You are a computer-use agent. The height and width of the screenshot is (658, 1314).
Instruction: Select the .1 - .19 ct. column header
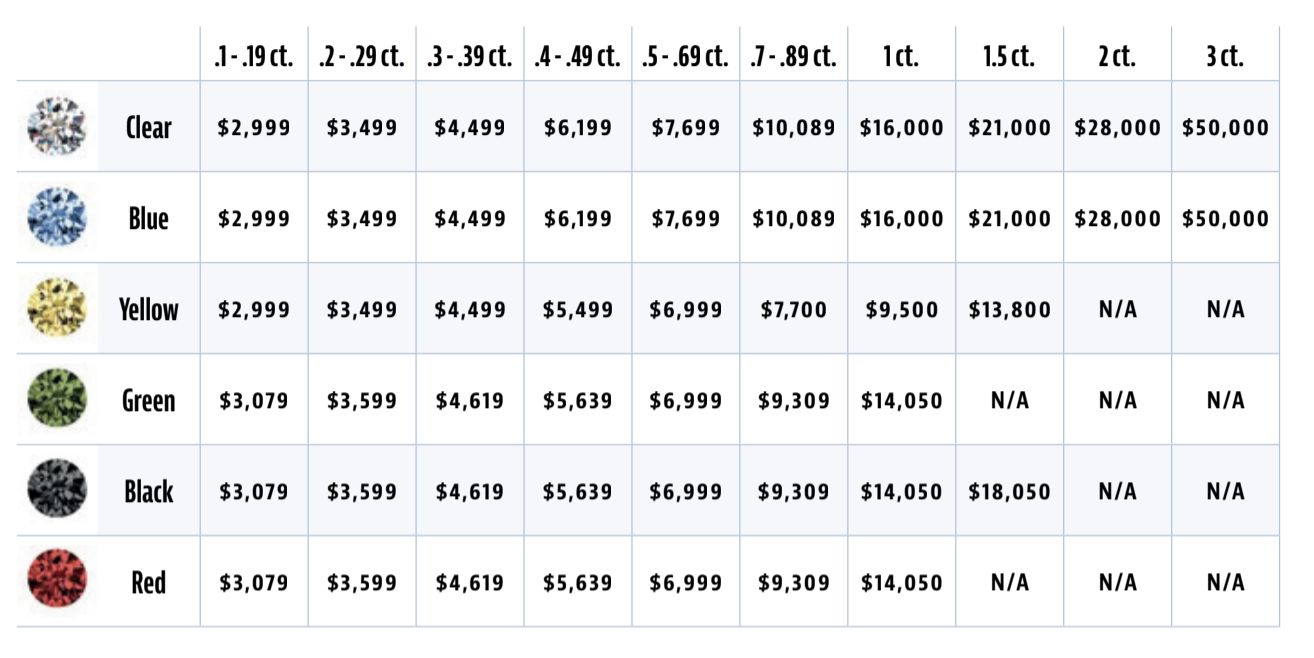point(253,56)
